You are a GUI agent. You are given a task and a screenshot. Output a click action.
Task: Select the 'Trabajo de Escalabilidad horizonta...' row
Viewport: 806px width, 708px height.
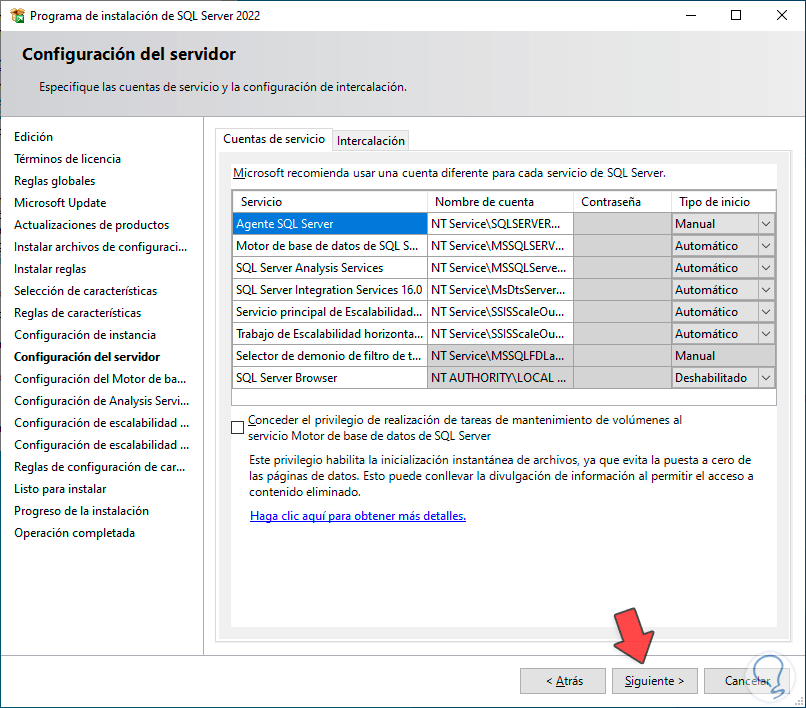329,334
